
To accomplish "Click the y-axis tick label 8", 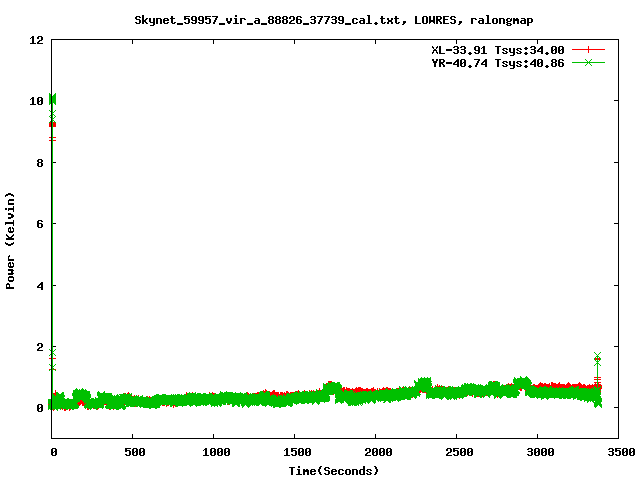I will click(40, 163).
